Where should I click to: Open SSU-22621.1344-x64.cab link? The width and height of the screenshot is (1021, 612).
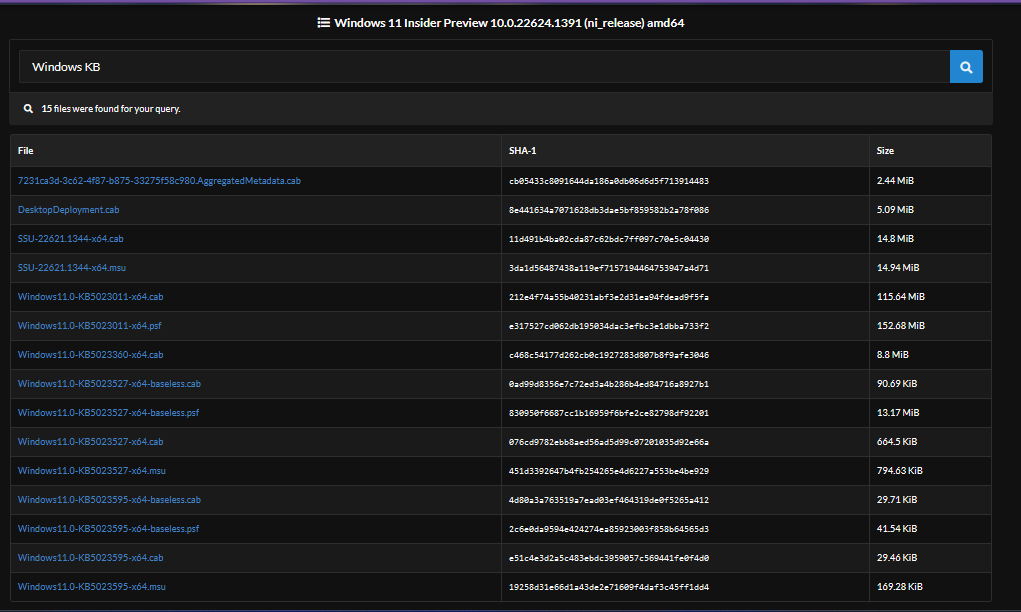coord(70,238)
